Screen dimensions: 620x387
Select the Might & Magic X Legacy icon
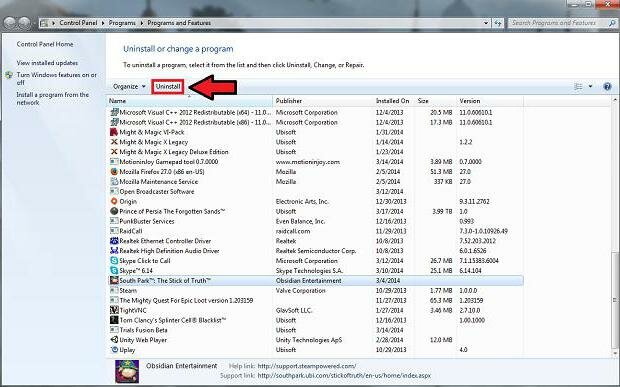[x=114, y=142]
